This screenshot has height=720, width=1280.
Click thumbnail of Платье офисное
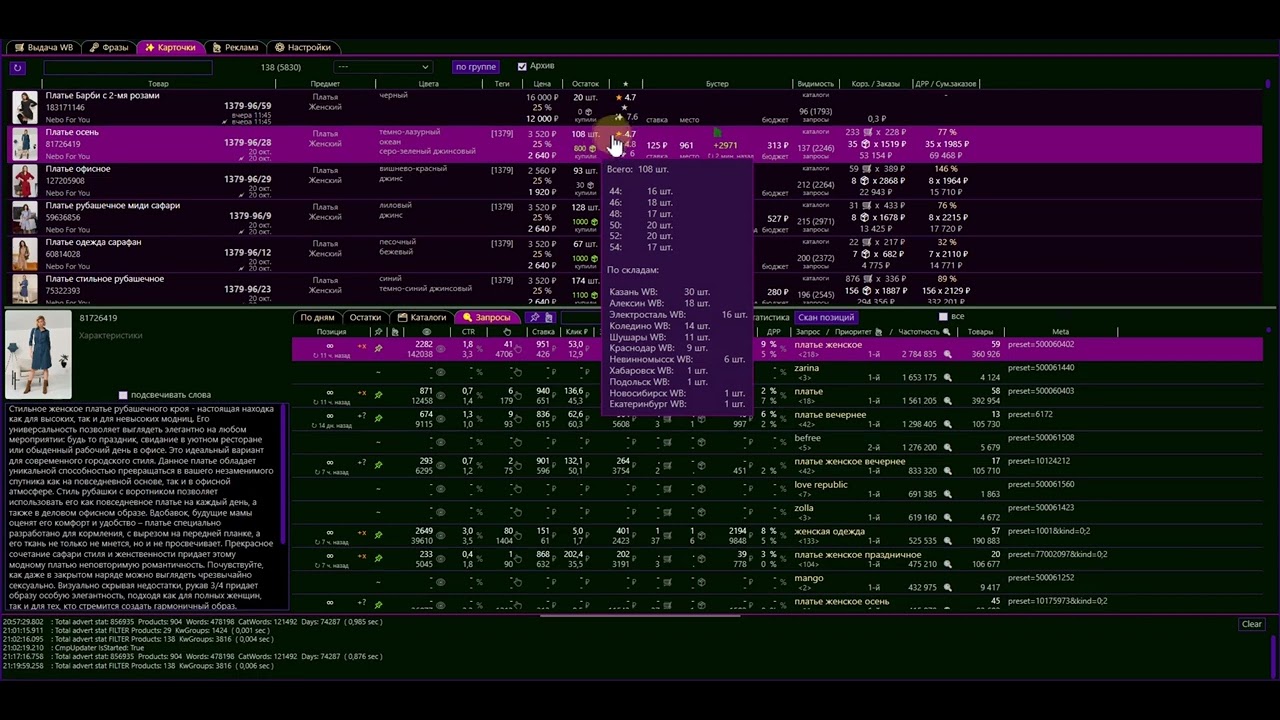pos(25,181)
